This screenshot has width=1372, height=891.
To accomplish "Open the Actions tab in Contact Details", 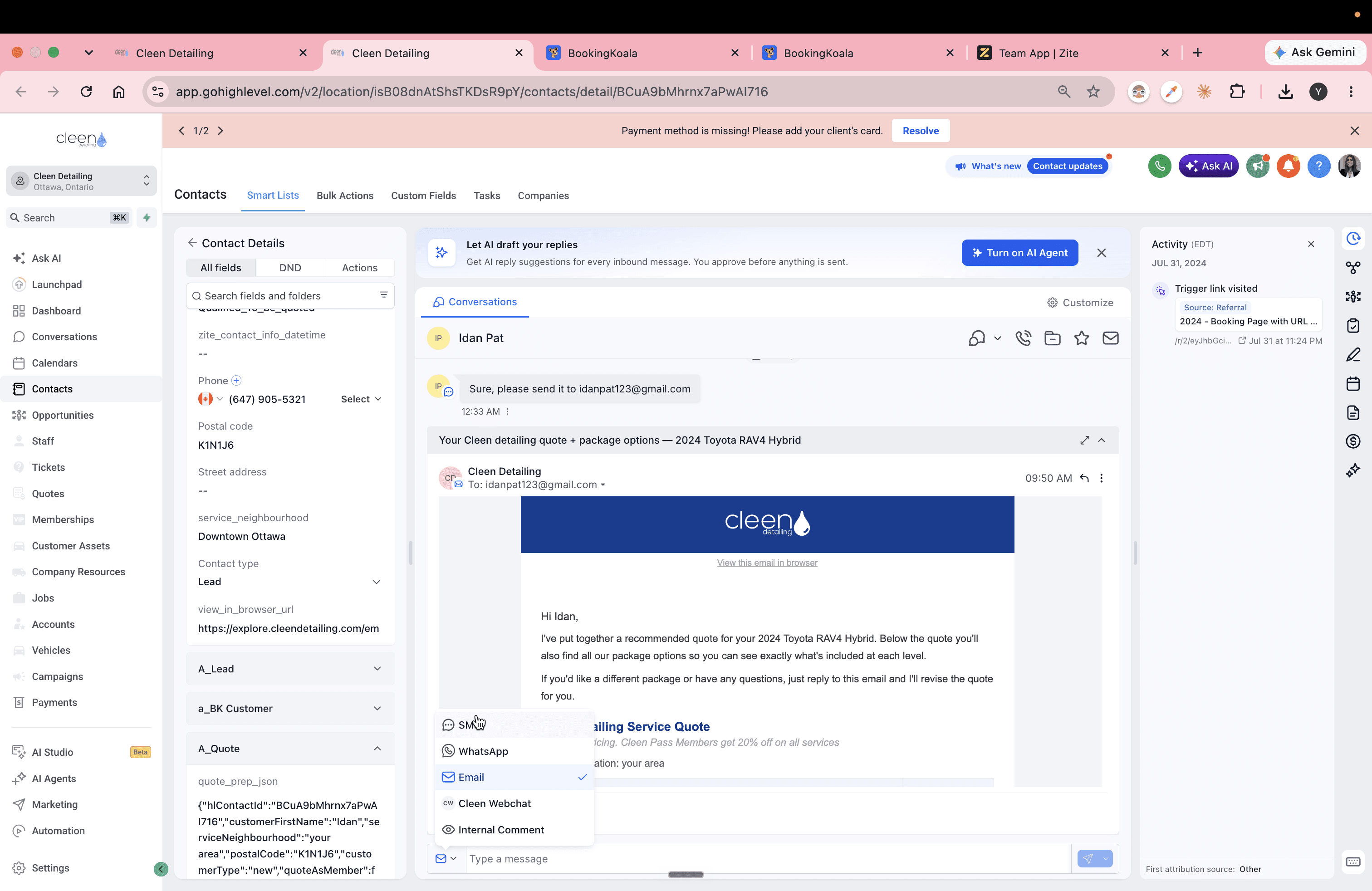I will pos(359,268).
